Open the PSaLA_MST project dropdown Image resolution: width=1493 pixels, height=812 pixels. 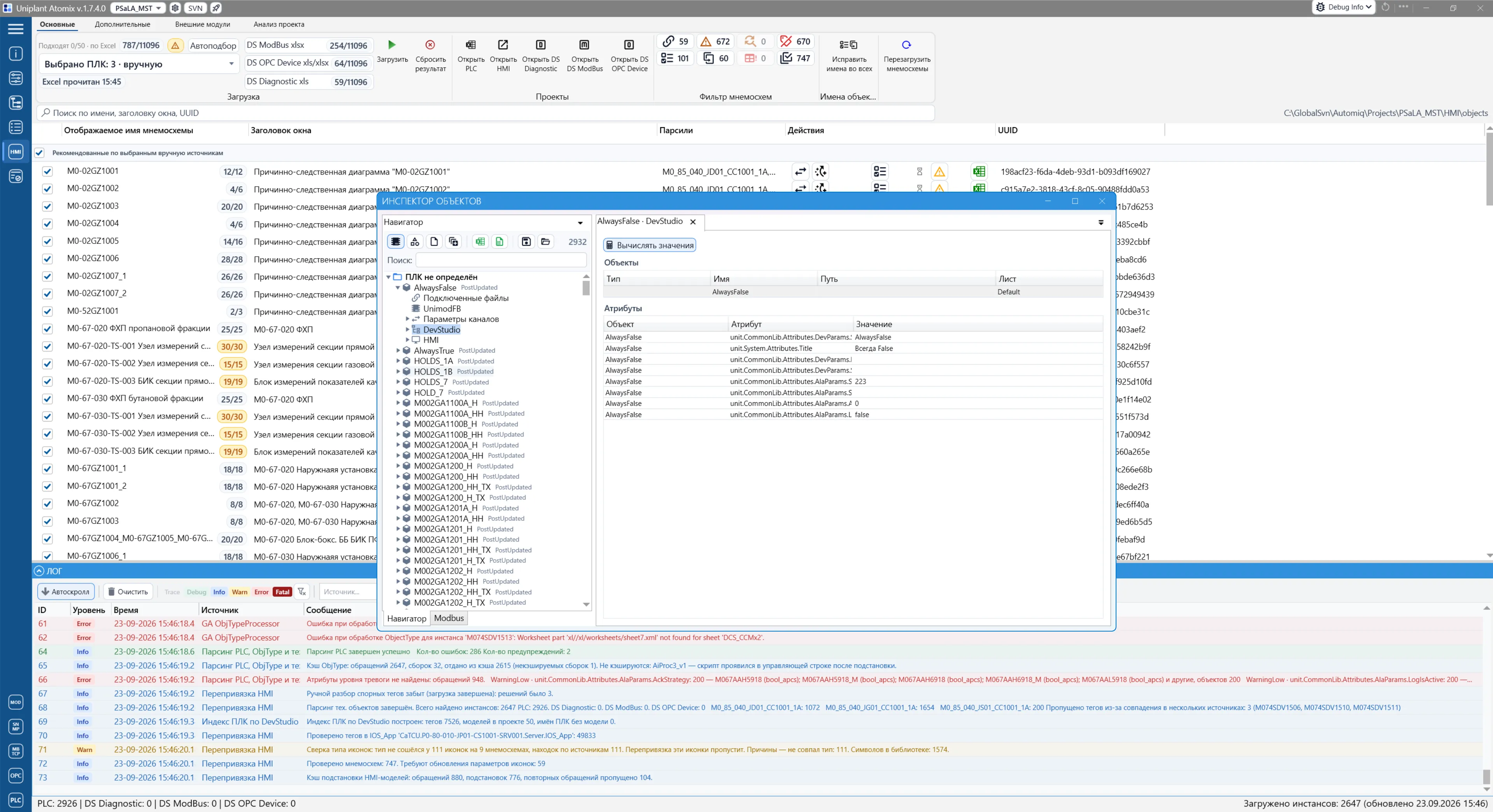click(137, 8)
